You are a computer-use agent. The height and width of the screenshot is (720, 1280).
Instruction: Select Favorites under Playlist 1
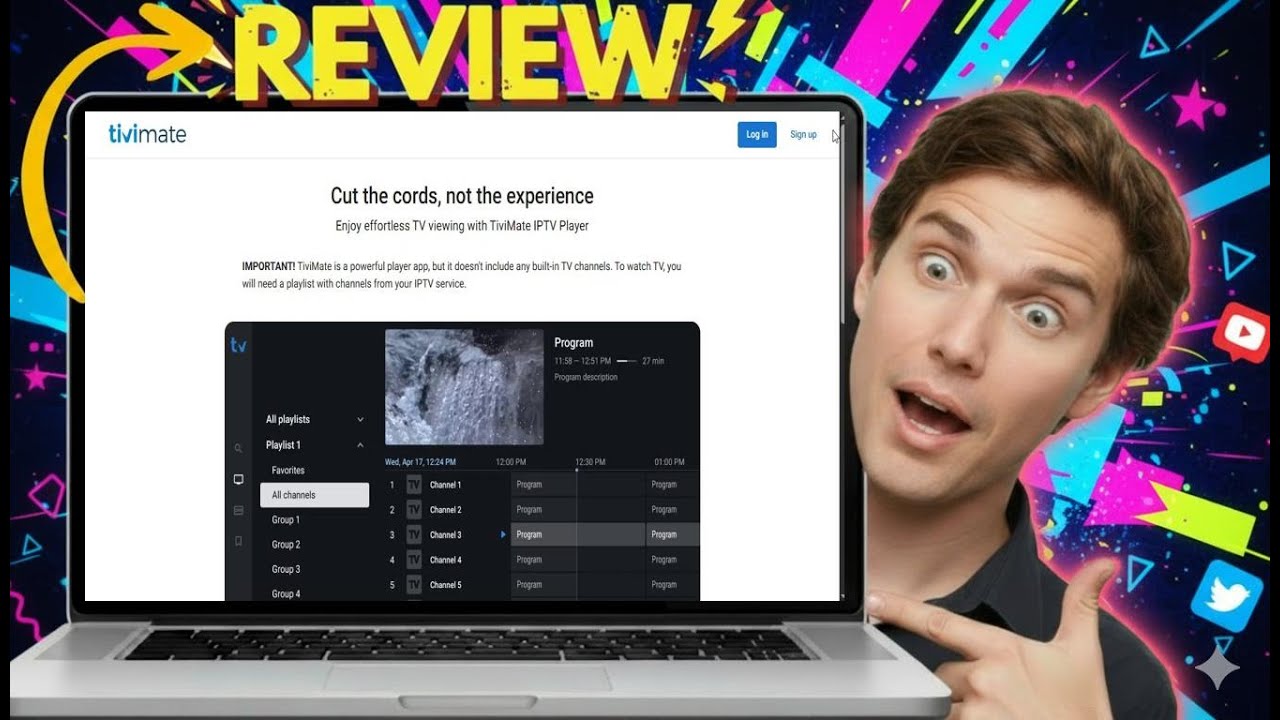click(x=288, y=470)
